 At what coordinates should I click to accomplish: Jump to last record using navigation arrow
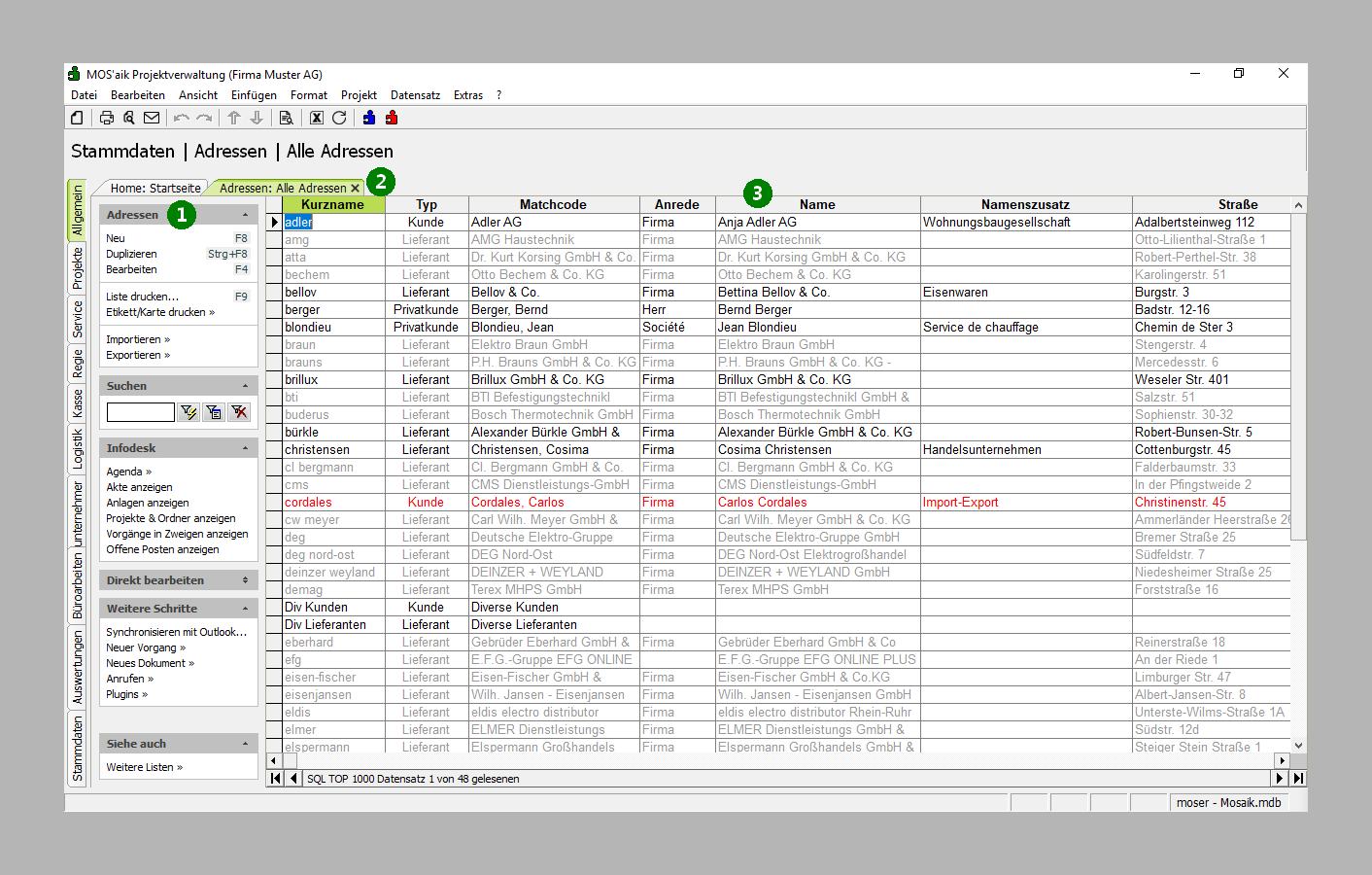[1298, 778]
